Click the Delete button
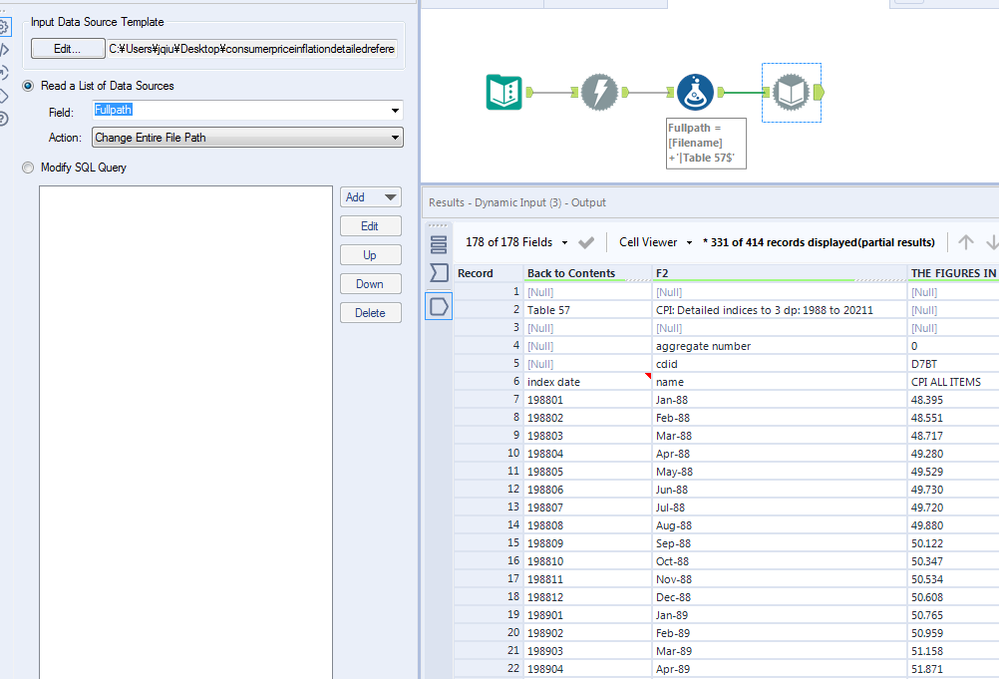This screenshot has height=679, width=999. point(370,313)
